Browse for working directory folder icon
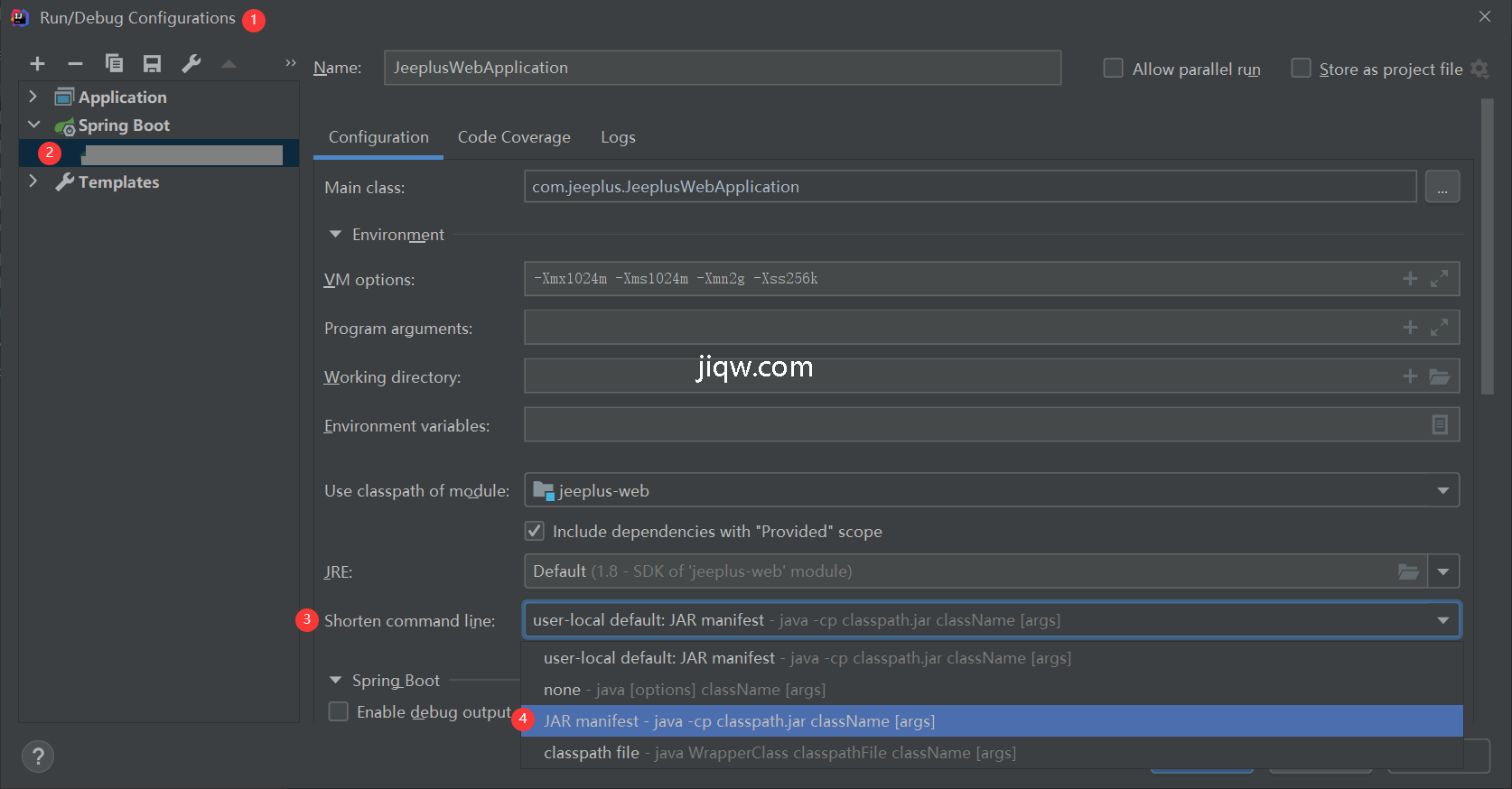This screenshot has width=1512, height=789. pyautogui.click(x=1439, y=376)
